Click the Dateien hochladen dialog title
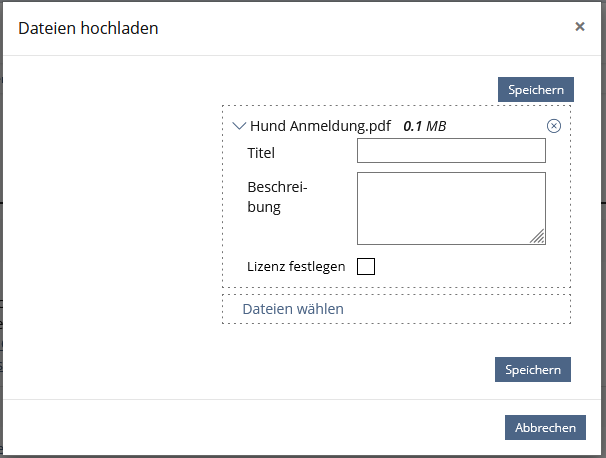Screen dimensions: 606x458 pyautogui.click(x=89, y=28)
